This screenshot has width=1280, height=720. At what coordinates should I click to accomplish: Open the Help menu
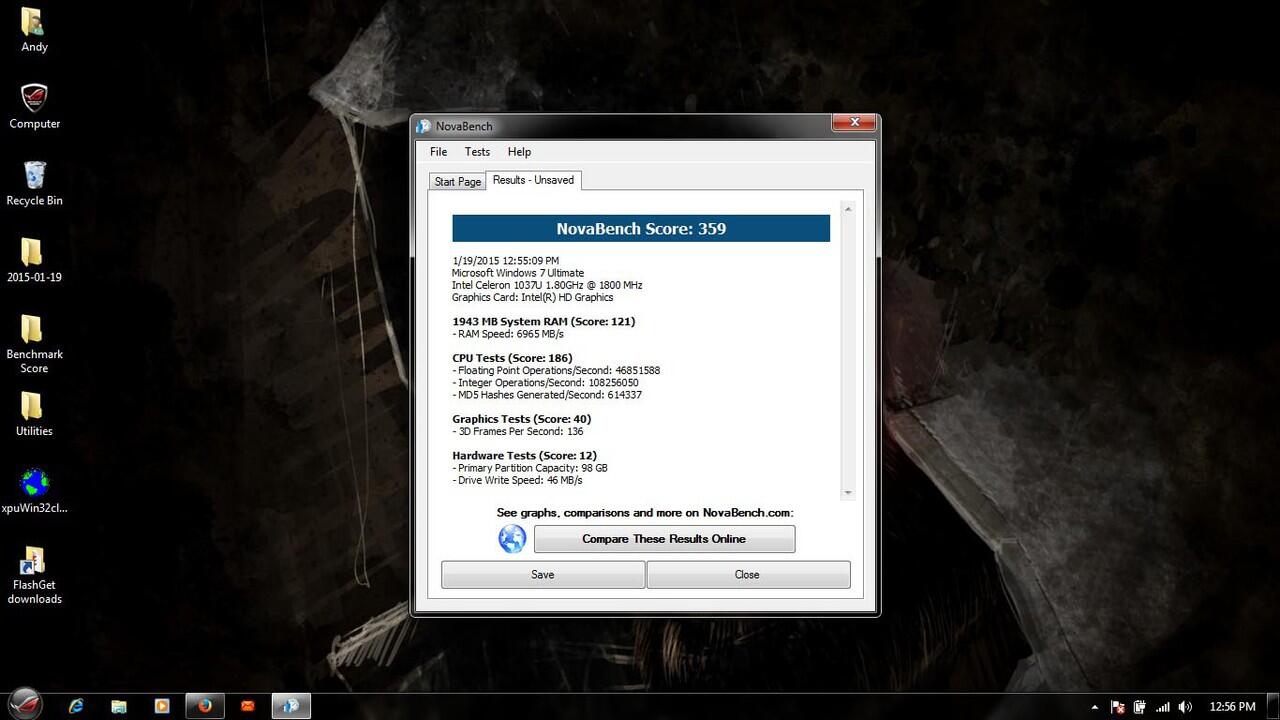(x=519, y=152)
